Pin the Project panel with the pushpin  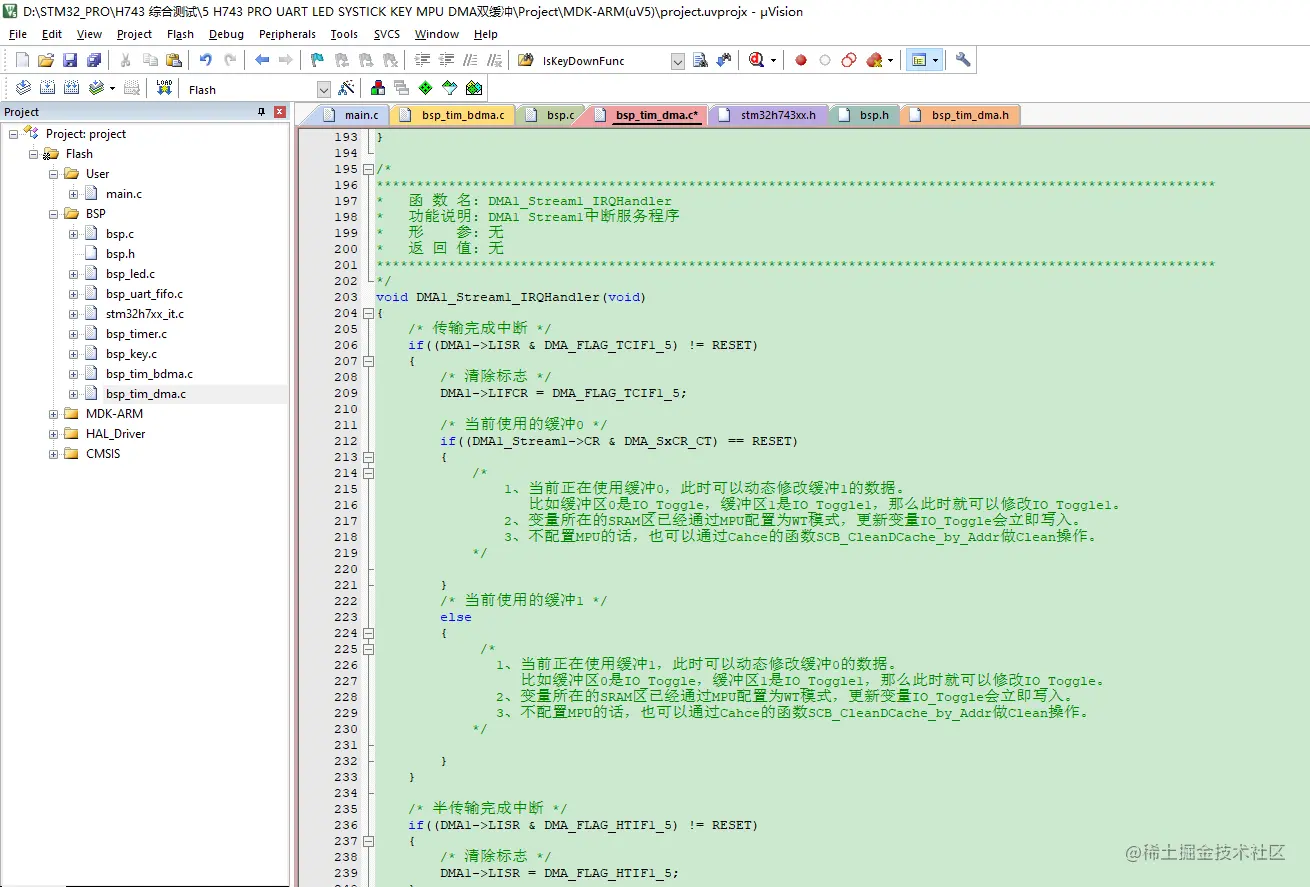pyautogui.click(x=262, y=112)
